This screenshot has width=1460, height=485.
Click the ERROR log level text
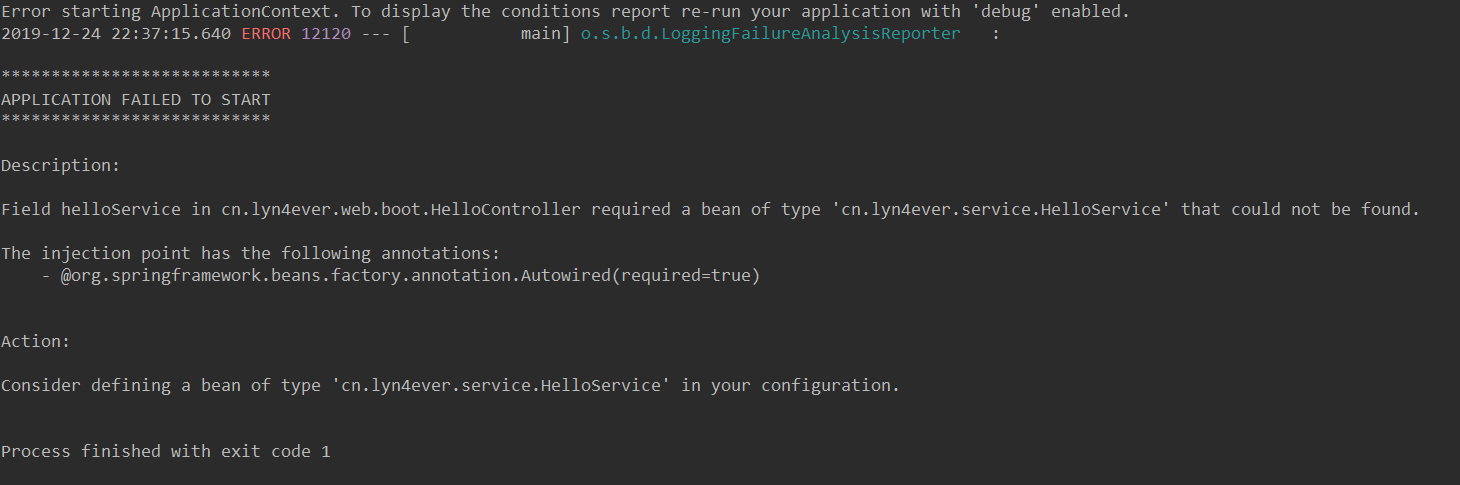[x=266, y=33]
